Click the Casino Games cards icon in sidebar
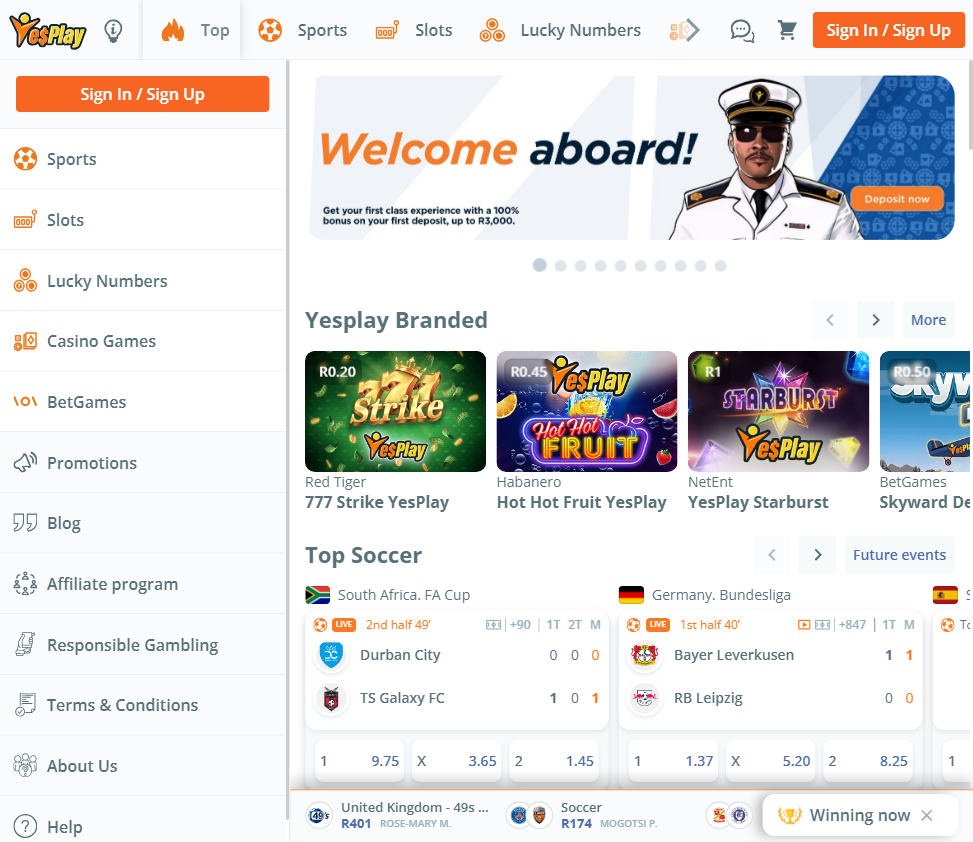973x842 pixels. (x=25, y=341)
